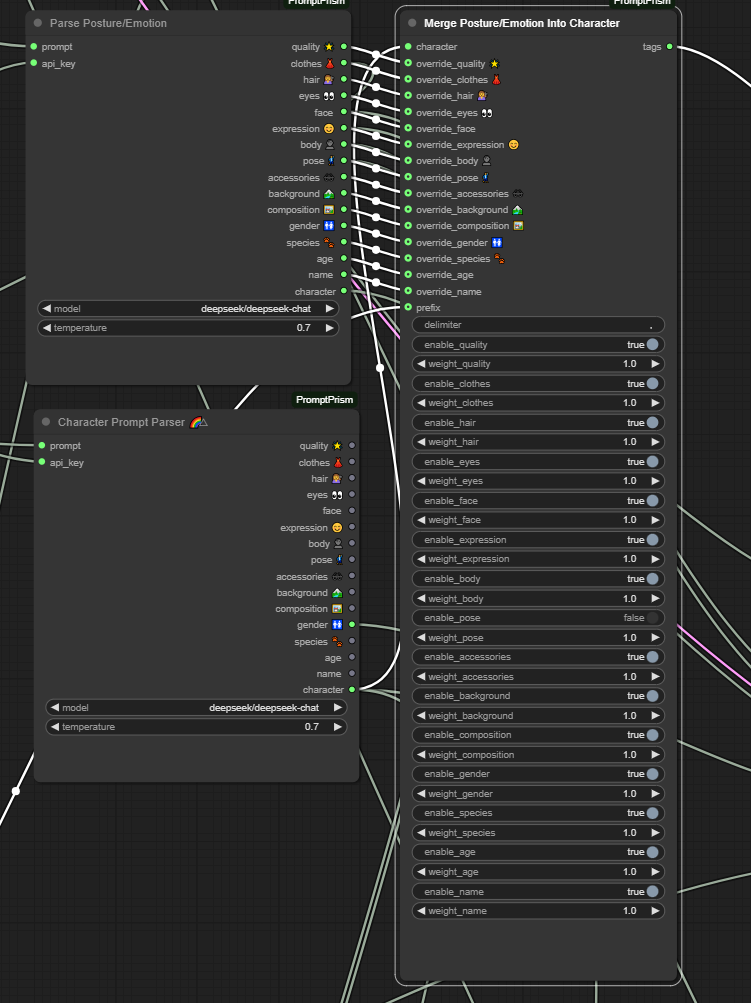Click the character output port of Parse Posture/Emotion

point(344,291)
